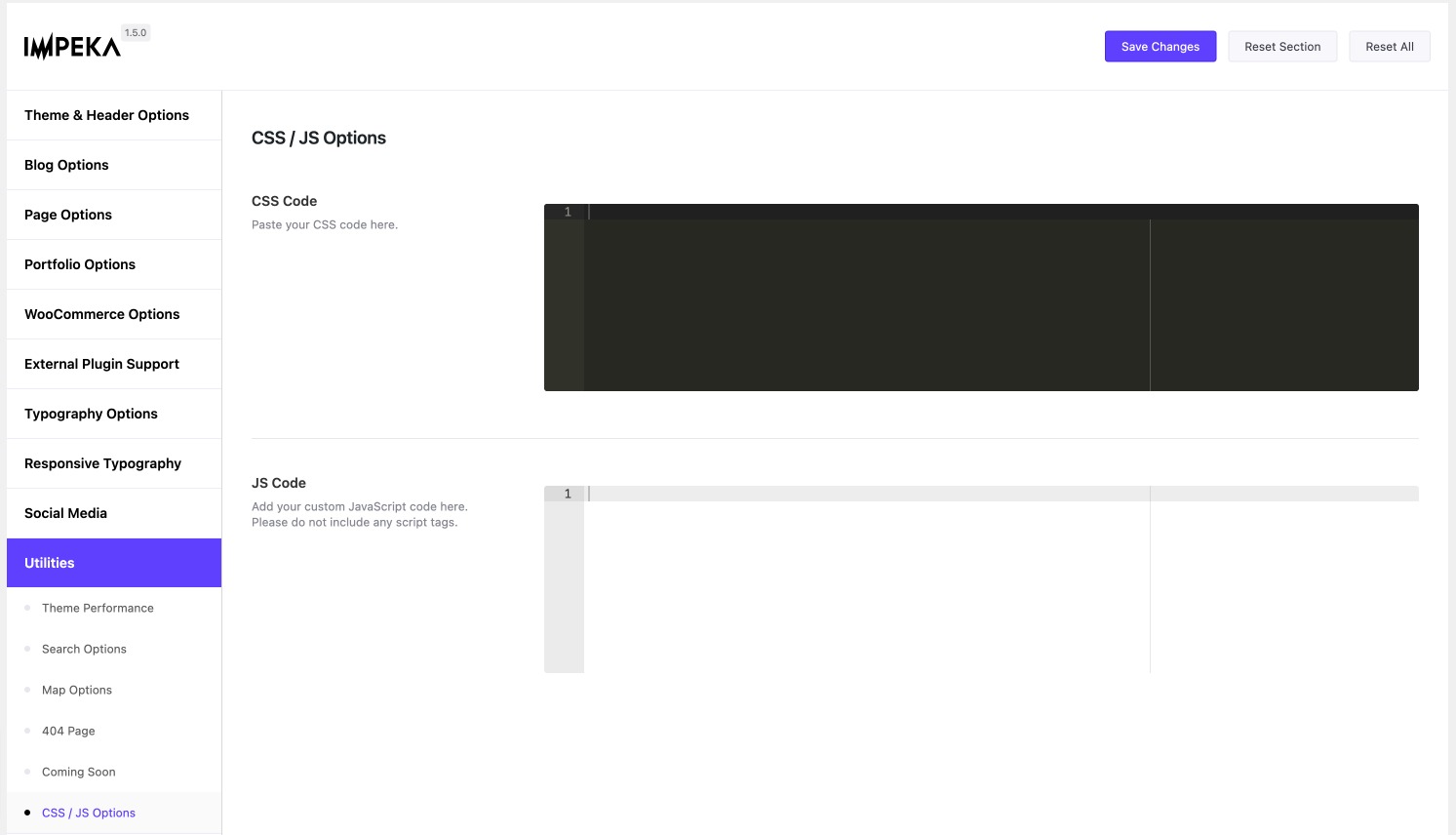Go to Social Media options

click(x=65, y=513)
